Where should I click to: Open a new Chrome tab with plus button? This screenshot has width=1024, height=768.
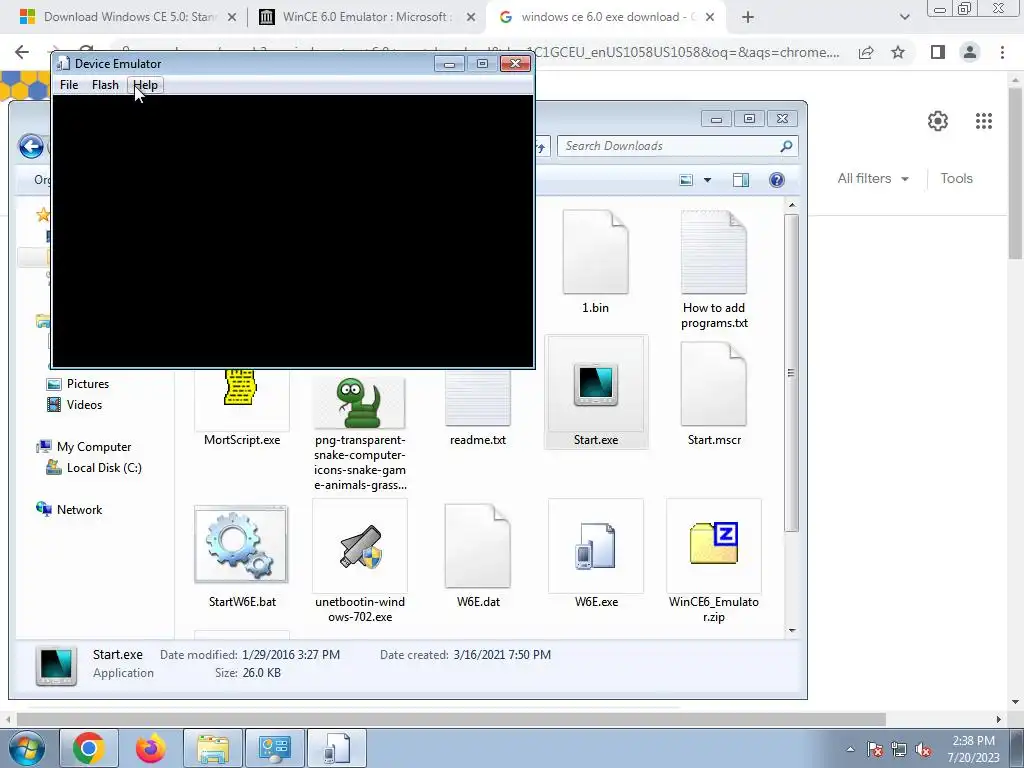pyautogui.click(x=748, y=17)
